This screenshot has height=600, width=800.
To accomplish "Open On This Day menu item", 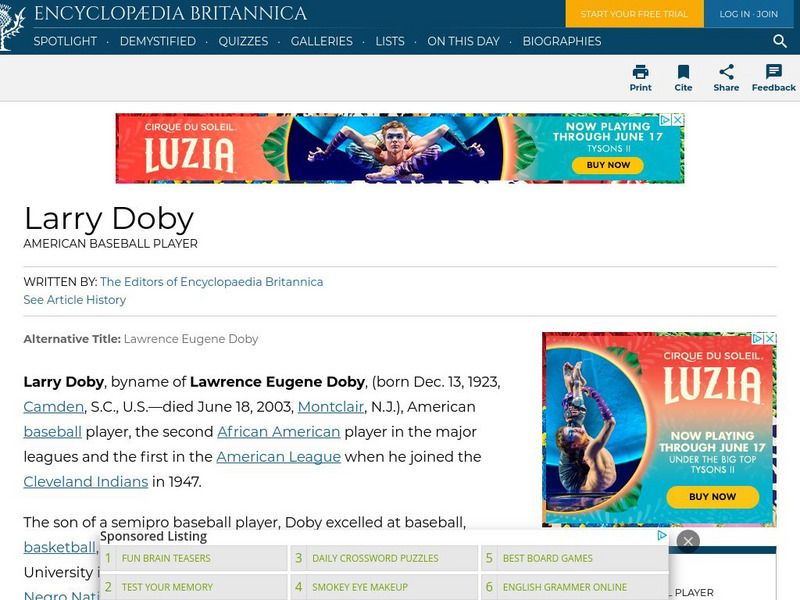I will tap(463, 41).
